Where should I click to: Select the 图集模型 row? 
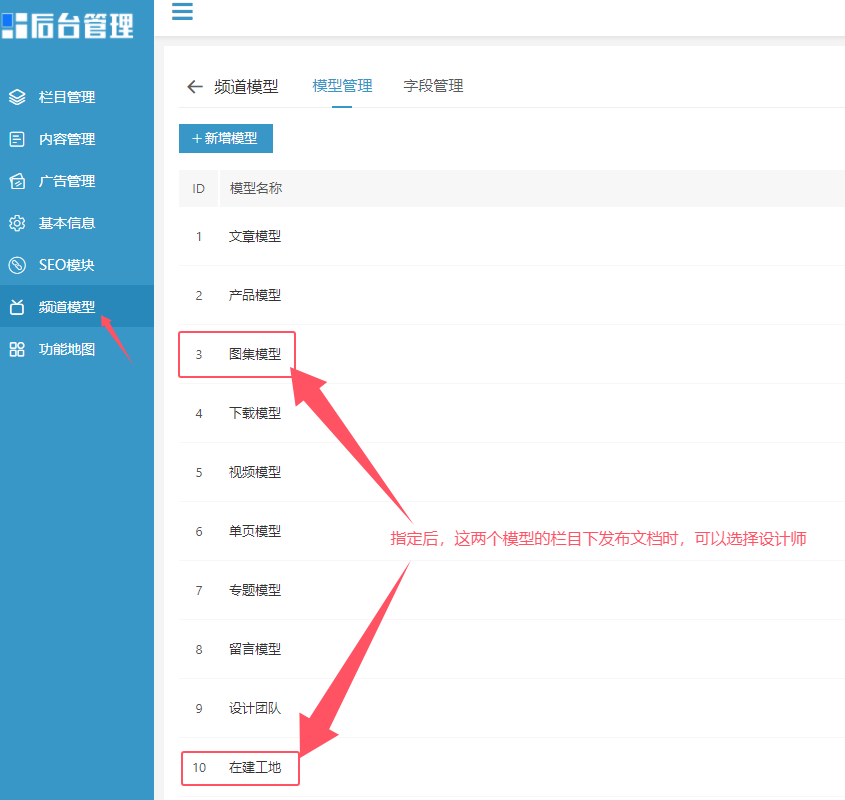click(511, 354)
